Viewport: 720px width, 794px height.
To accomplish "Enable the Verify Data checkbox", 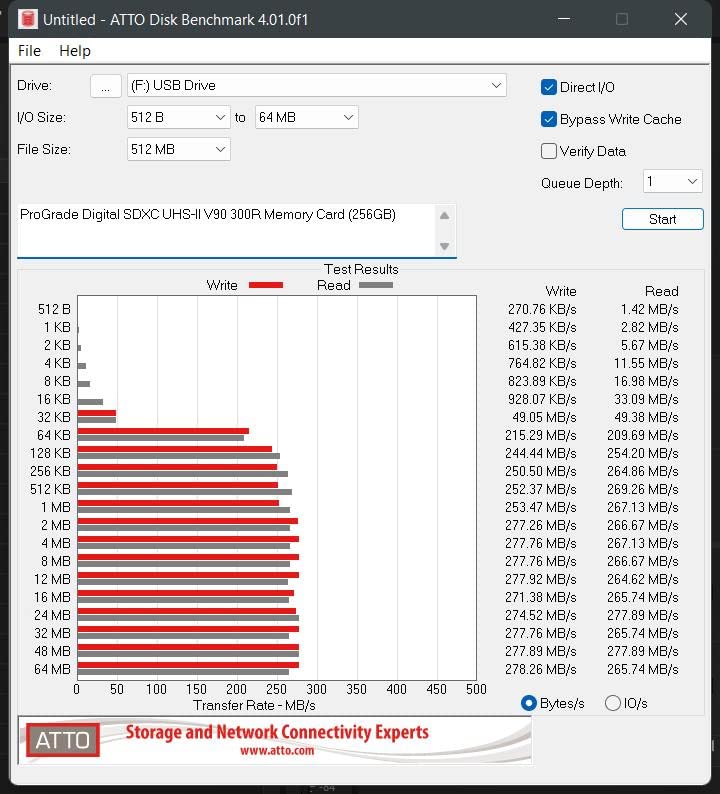I will point(549,151).
